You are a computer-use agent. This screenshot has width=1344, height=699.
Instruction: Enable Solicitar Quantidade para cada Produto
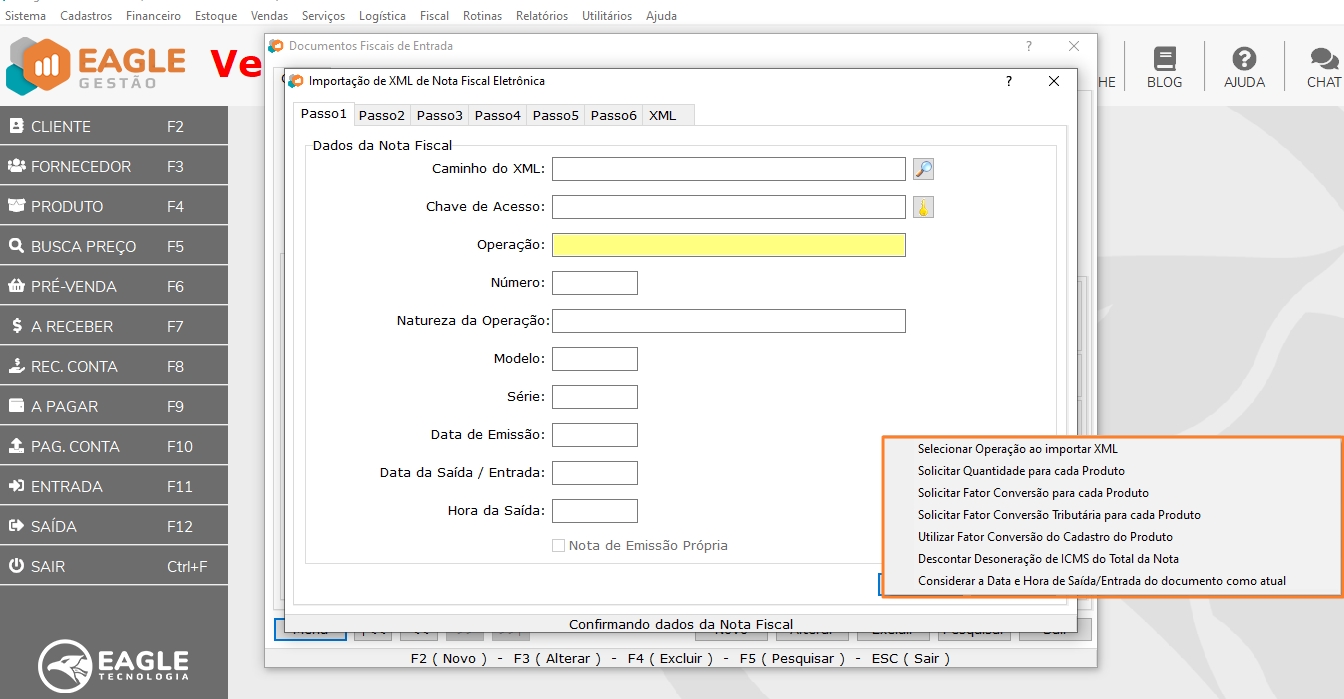pyautogui.click(x=1020, y=471)
